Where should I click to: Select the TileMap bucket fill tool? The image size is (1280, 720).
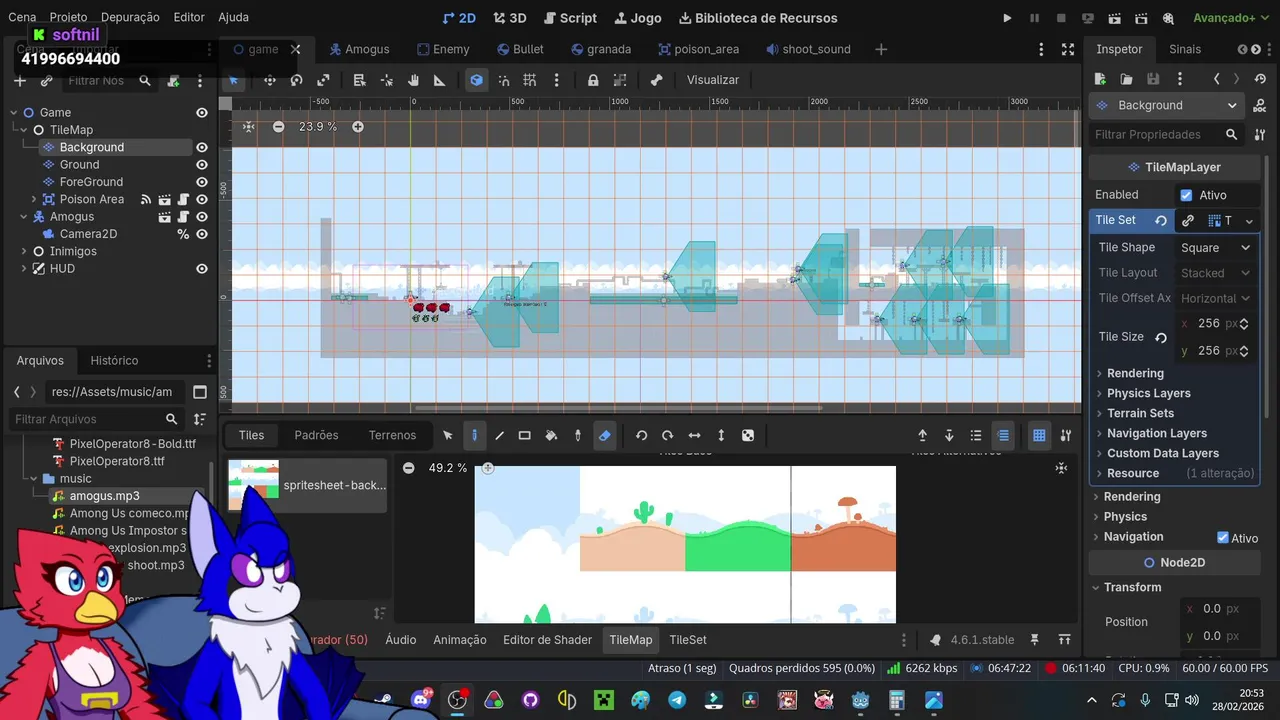551,436
